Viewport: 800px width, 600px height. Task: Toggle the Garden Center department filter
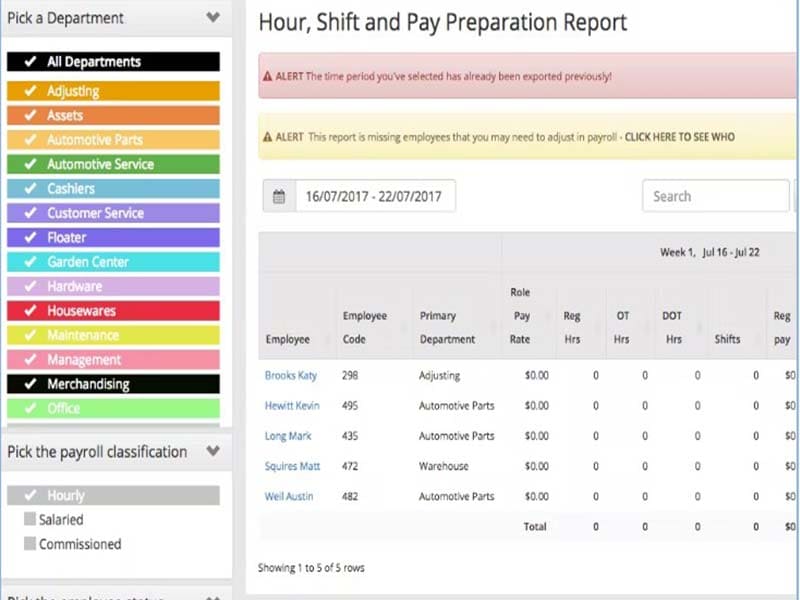click(113, 262)
